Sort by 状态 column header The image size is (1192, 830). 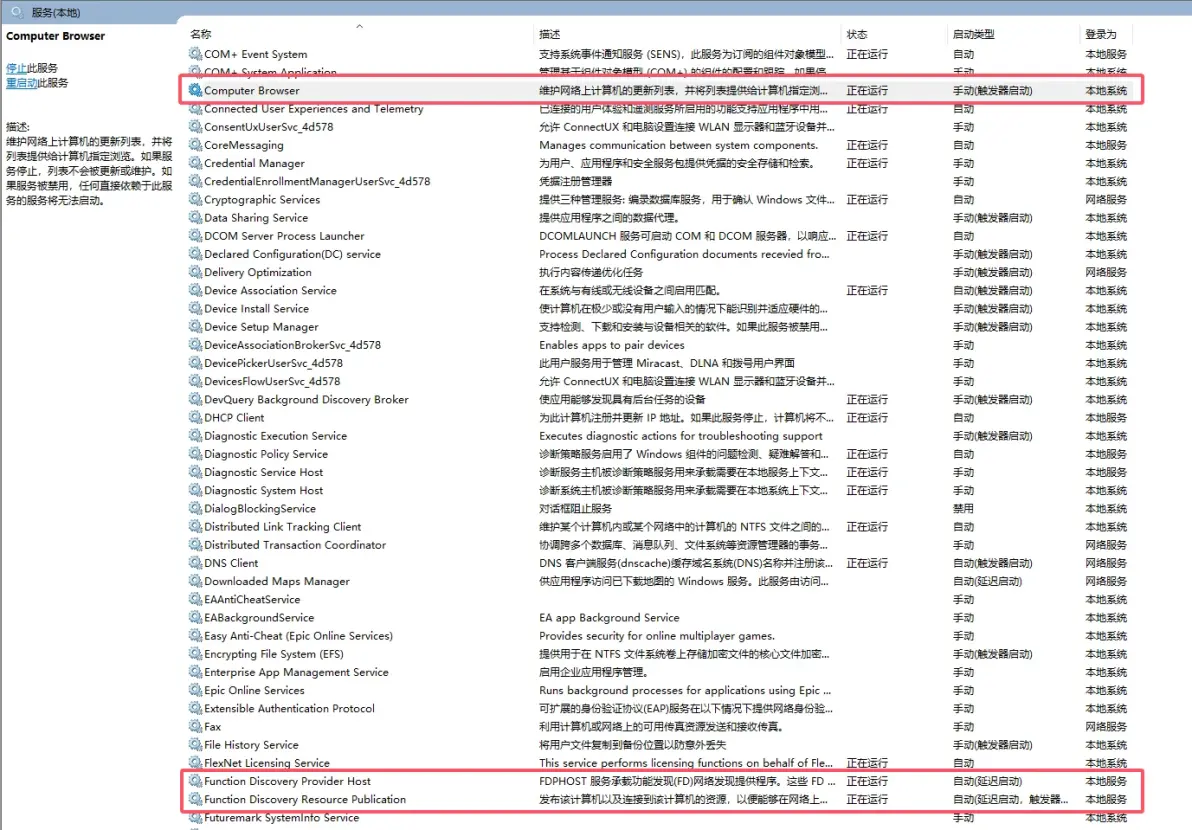[x=857, y=34]
